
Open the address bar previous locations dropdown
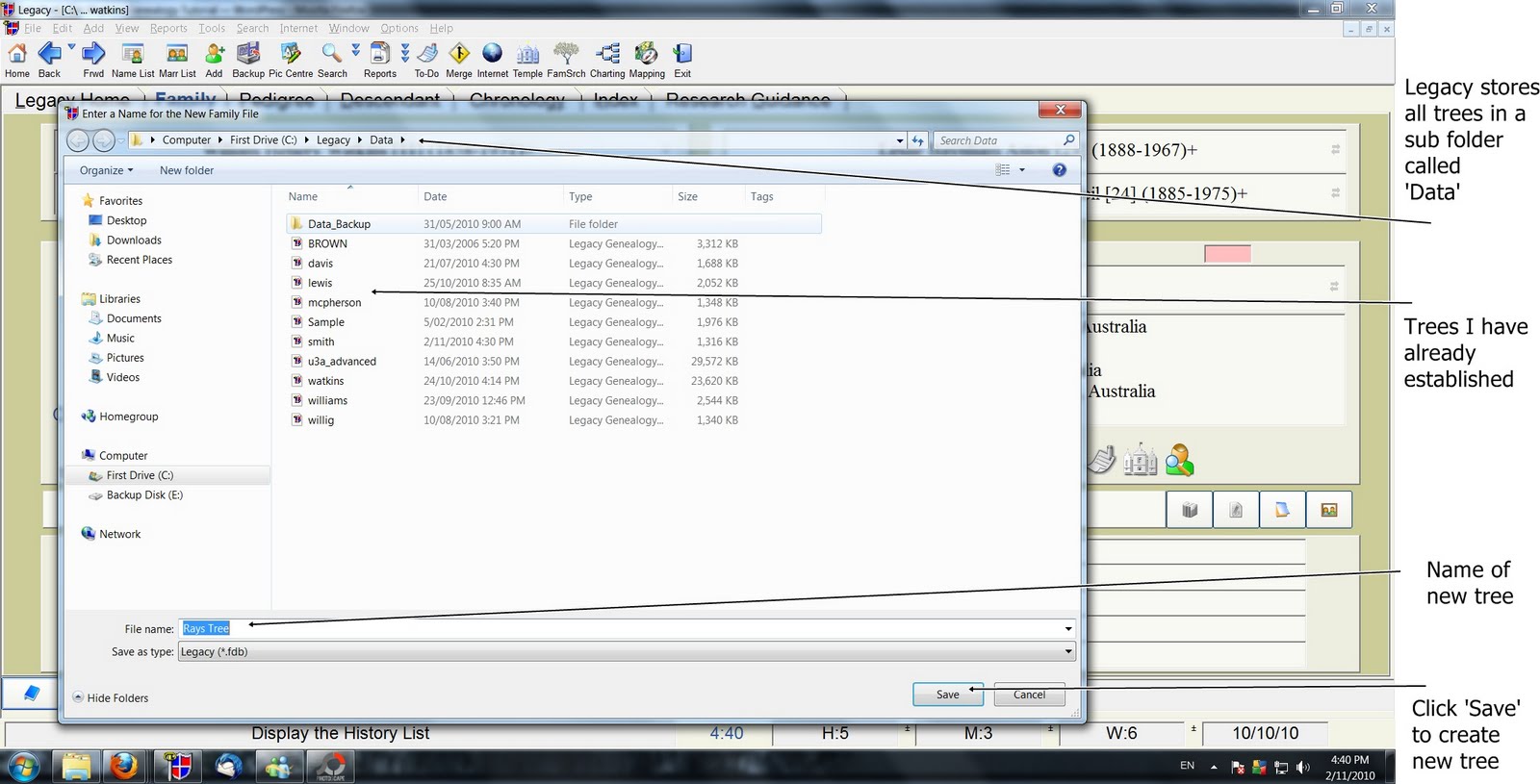point(900,140)
